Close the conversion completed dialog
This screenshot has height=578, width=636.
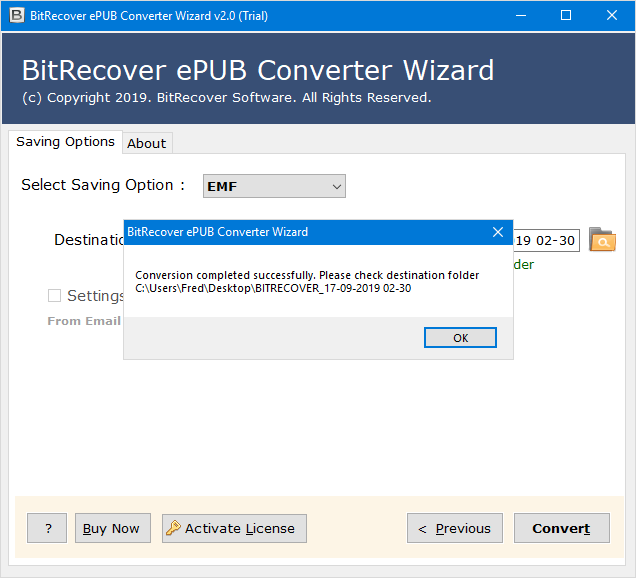[x=498, y=232]
